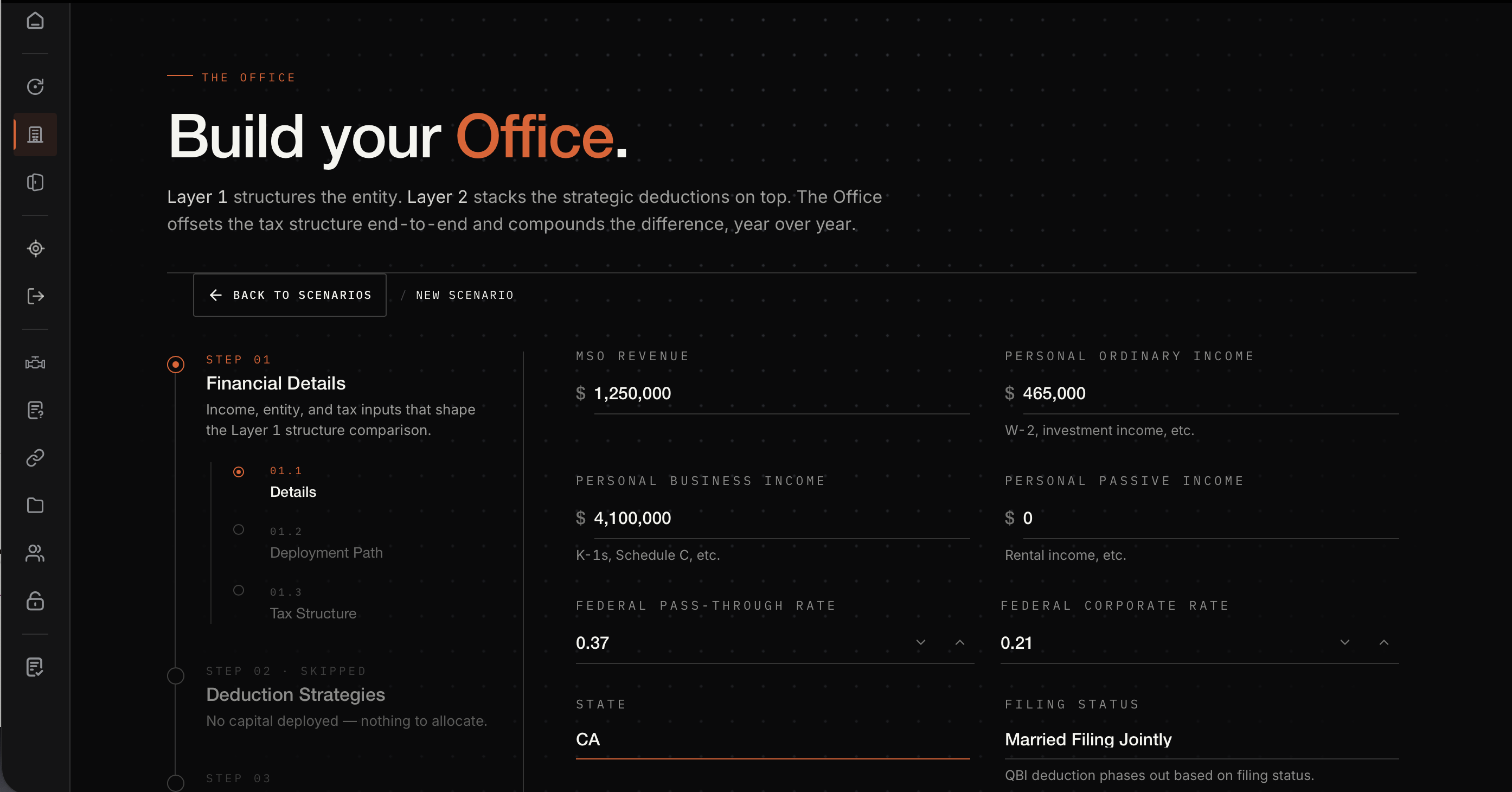Click the Back to Scenarios button
Viewport: 1512px width, 792px height.
(290, 295)
